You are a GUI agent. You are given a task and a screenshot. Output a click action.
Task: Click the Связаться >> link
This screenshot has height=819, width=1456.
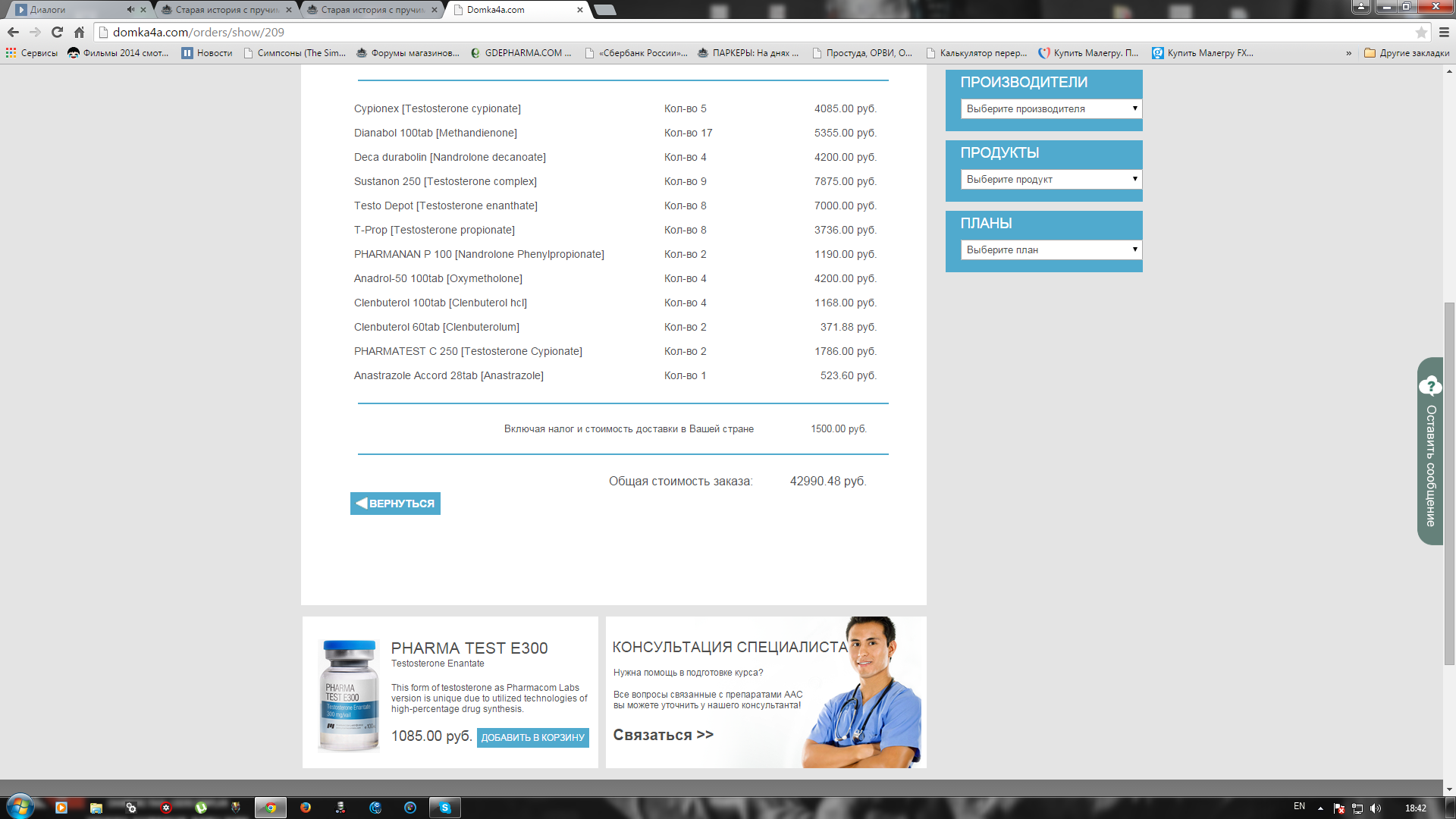[x=663, y=735]
